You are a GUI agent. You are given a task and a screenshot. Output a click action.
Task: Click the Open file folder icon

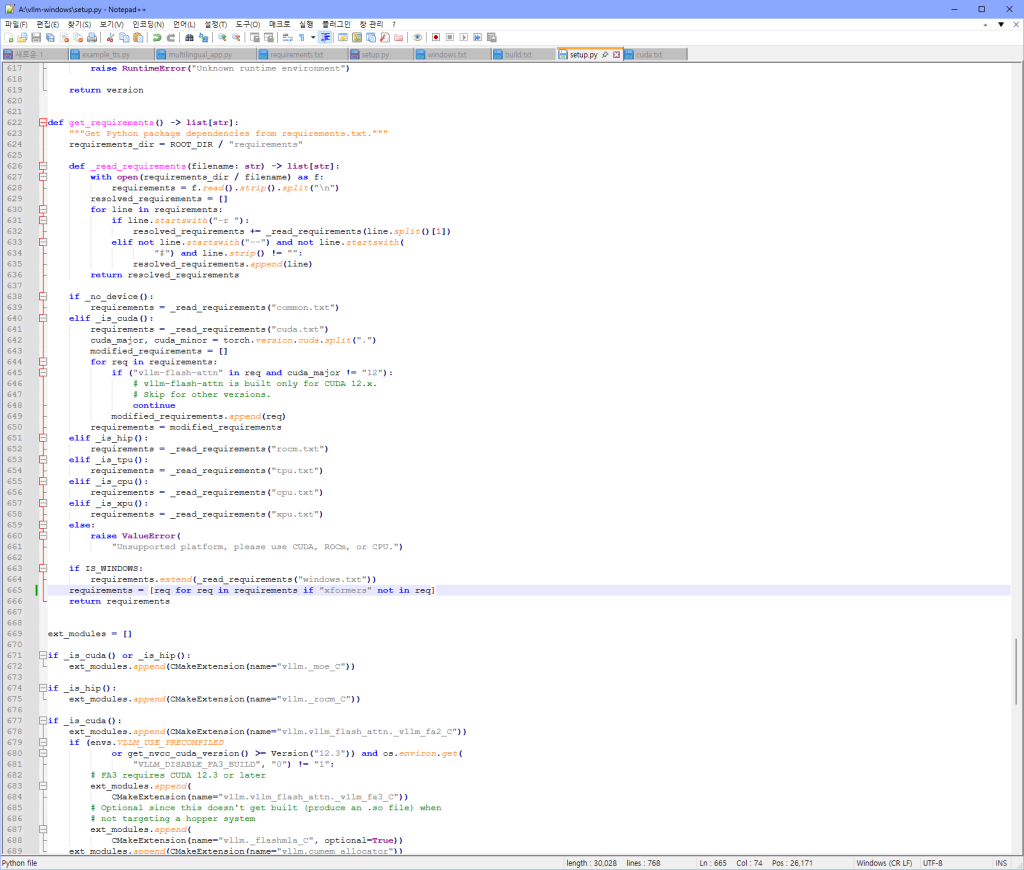point(22,37)
